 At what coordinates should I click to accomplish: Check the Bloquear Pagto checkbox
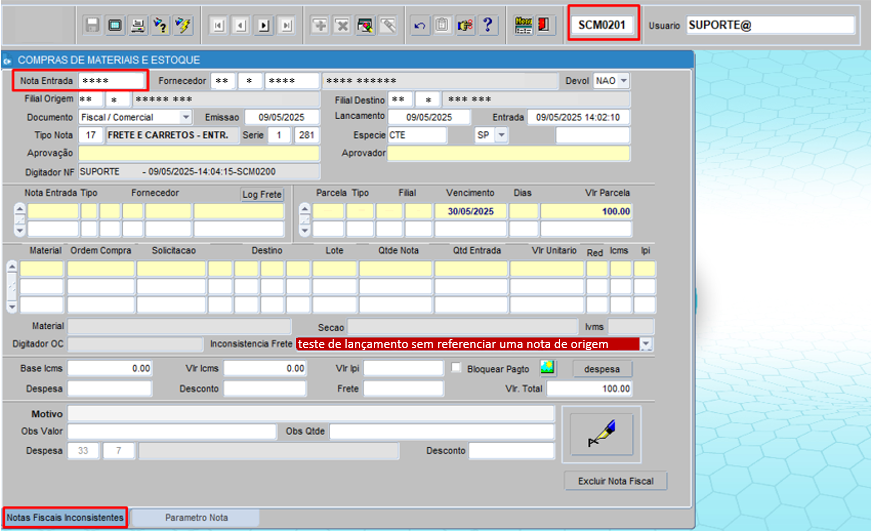[x=456, y=368]
